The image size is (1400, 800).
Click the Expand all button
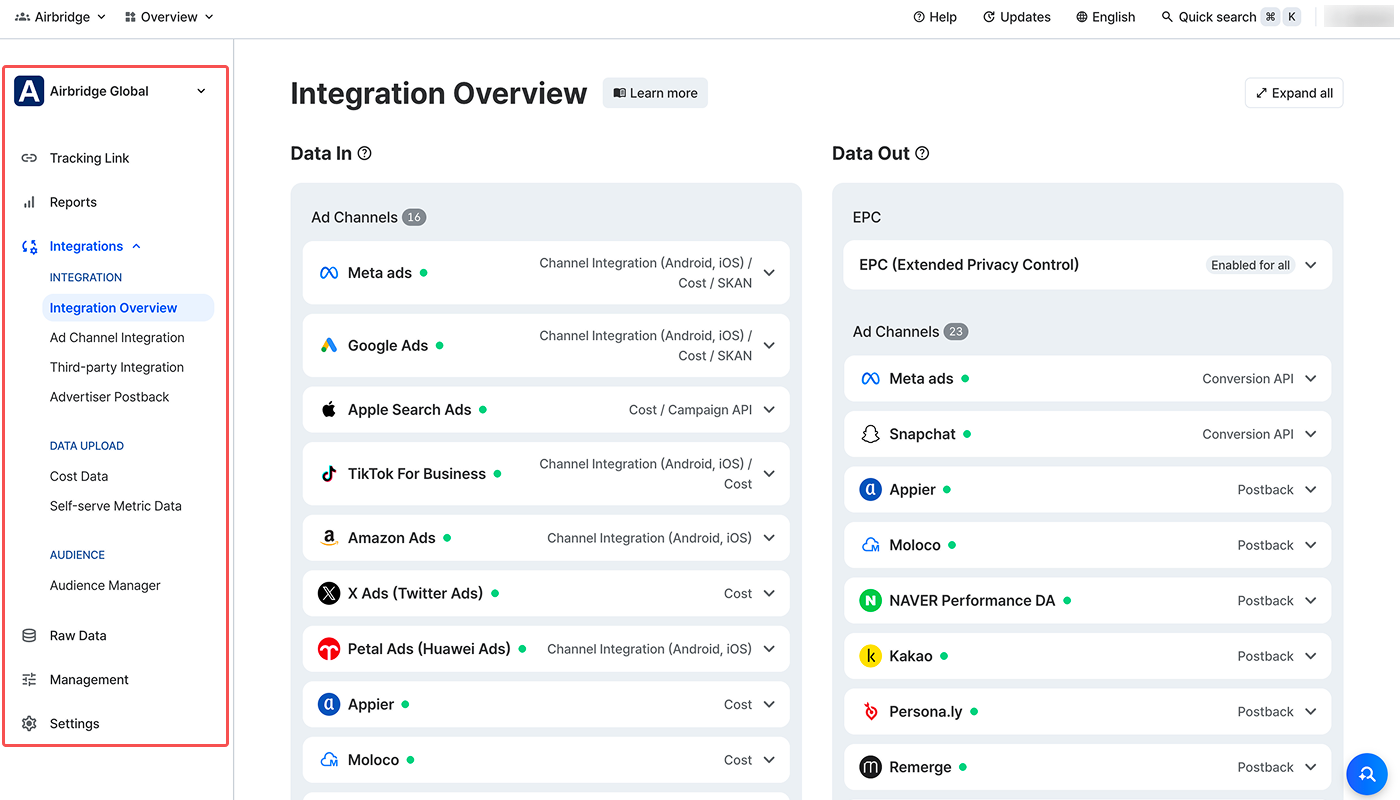pyautogui.click(x=1294, y=93)
